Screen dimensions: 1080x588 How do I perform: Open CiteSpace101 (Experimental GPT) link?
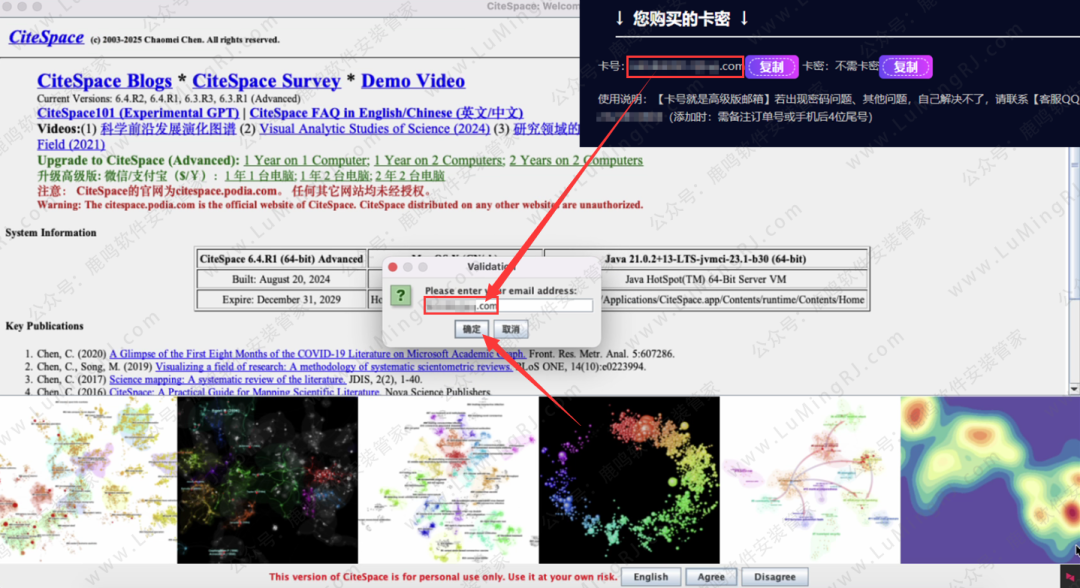(x=138, y=112)
